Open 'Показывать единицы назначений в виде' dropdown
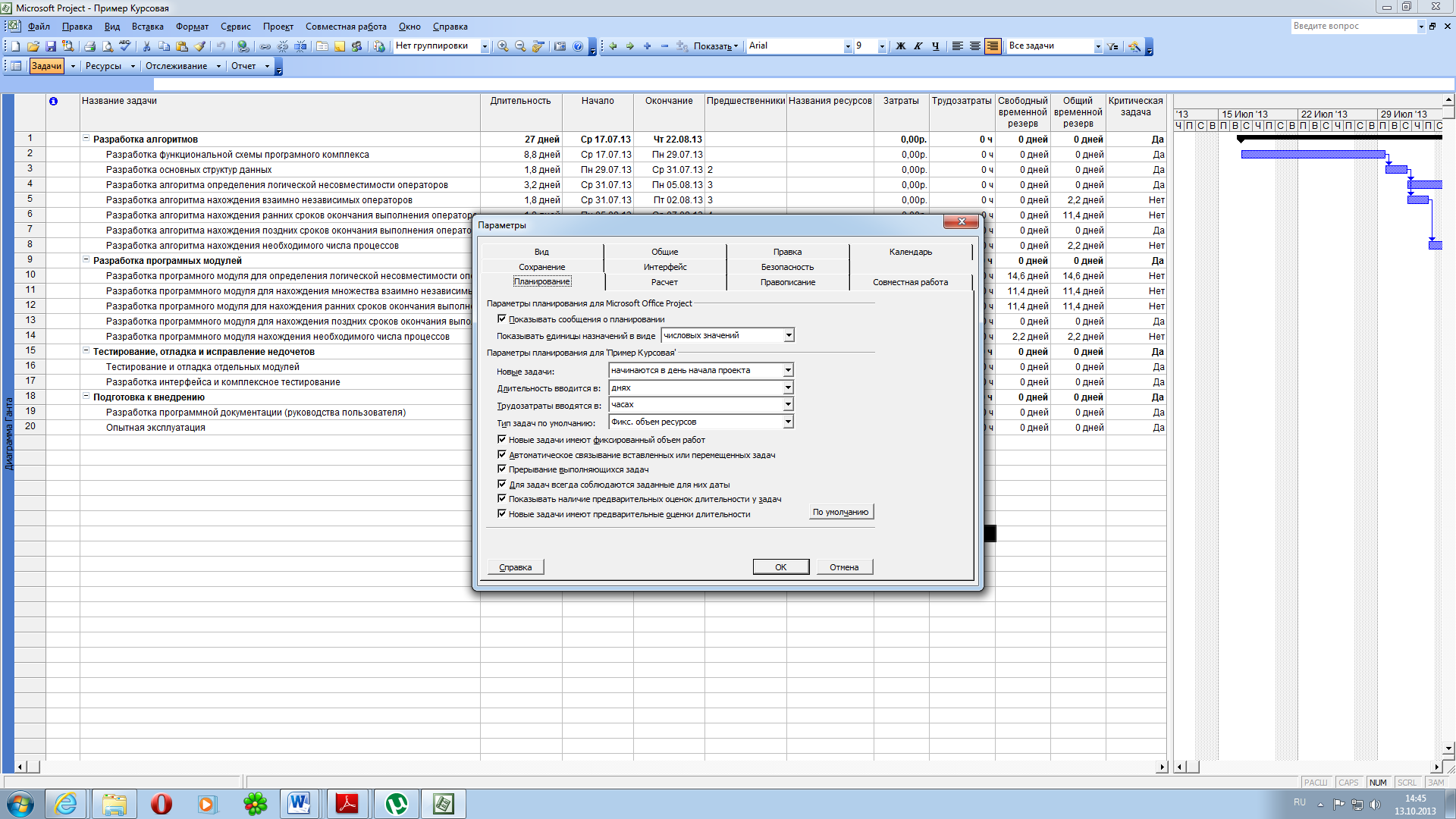 [789, 335]
